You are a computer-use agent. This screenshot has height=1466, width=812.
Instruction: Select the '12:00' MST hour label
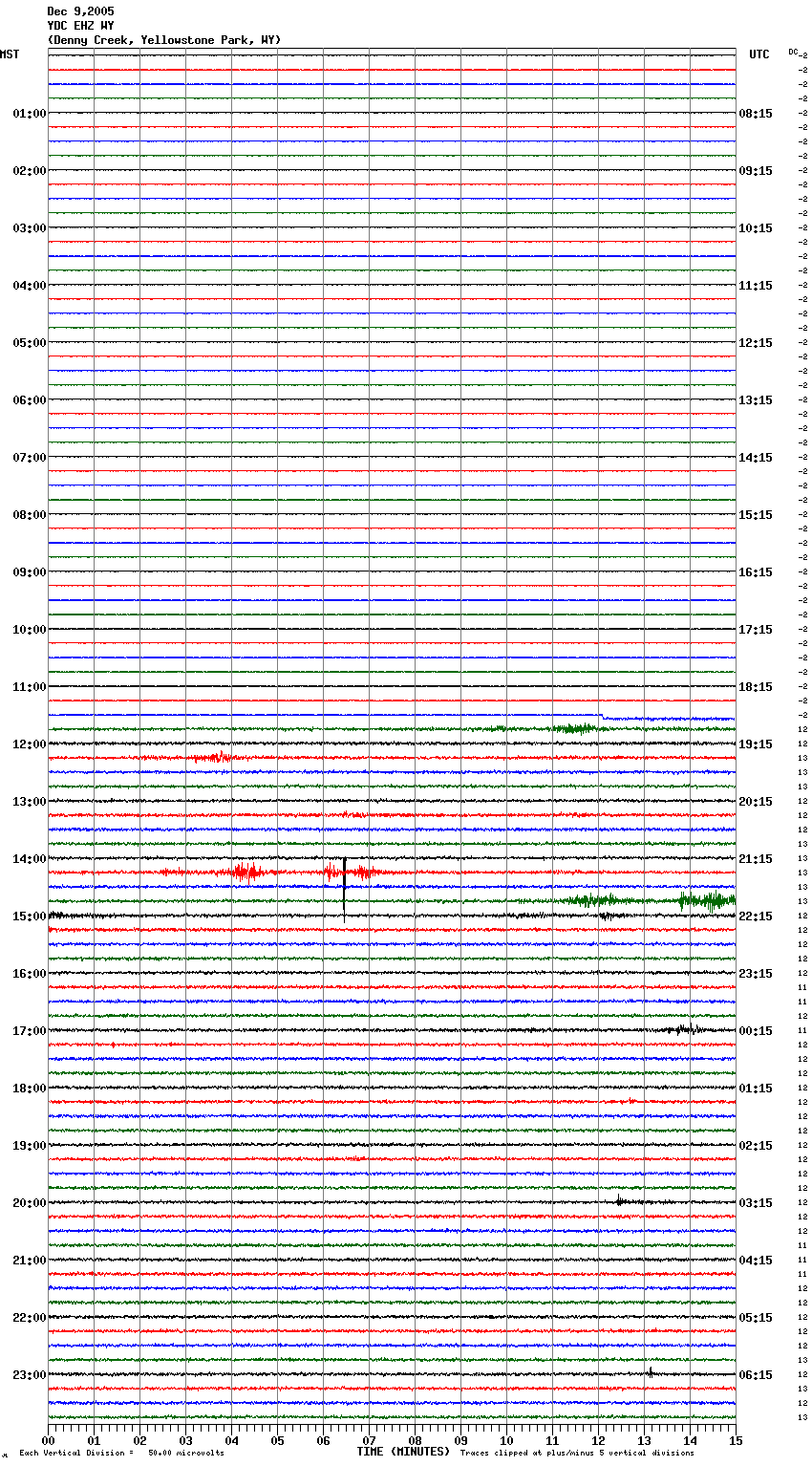pos(30,744)
